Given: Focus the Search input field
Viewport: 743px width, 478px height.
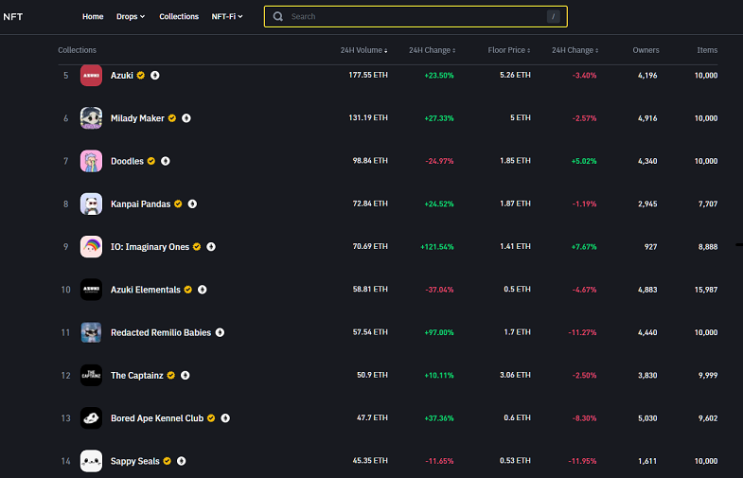Looking at the screenshot, I should [x=416, y=17].
